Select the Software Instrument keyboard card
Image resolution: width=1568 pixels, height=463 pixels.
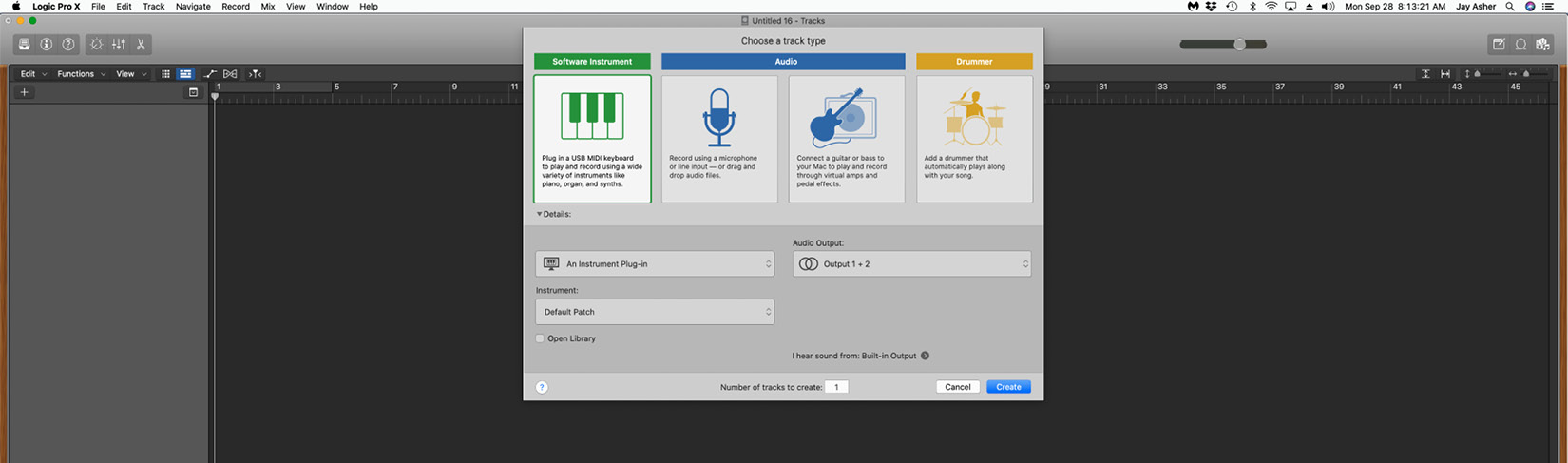[x=592, y=139]
